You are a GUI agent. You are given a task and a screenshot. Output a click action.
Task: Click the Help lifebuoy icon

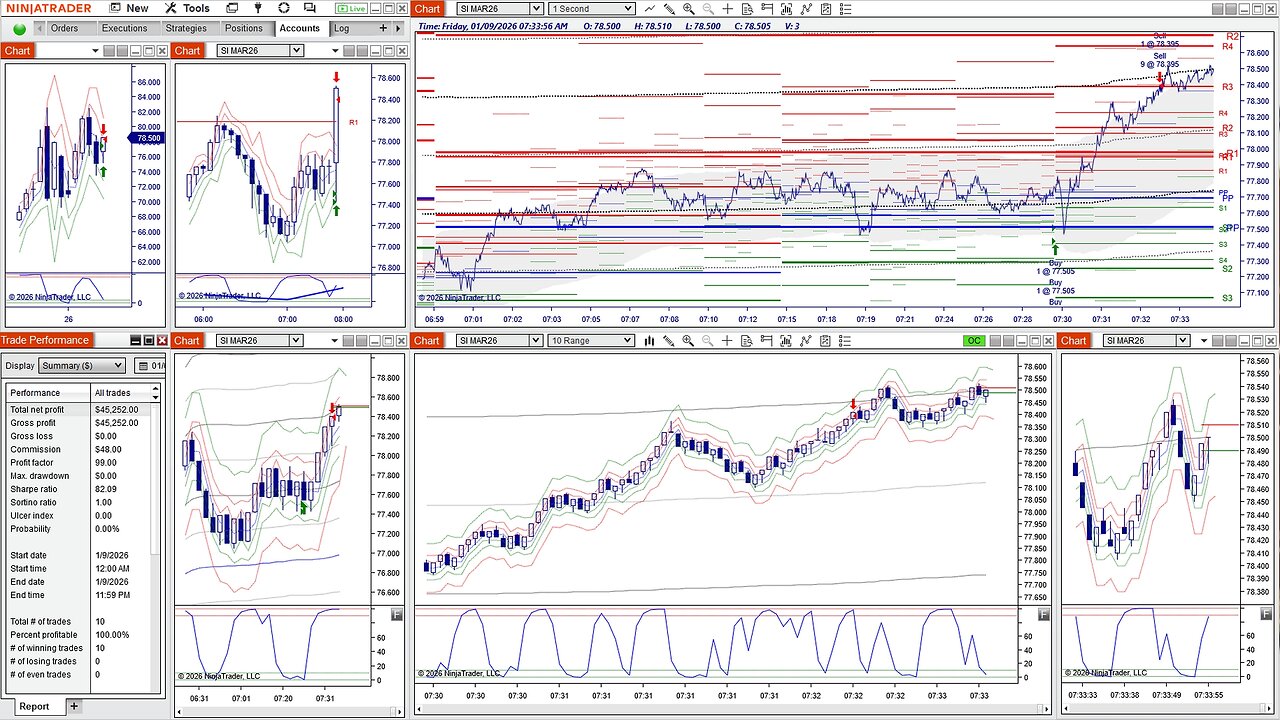[x=284, y=8]
